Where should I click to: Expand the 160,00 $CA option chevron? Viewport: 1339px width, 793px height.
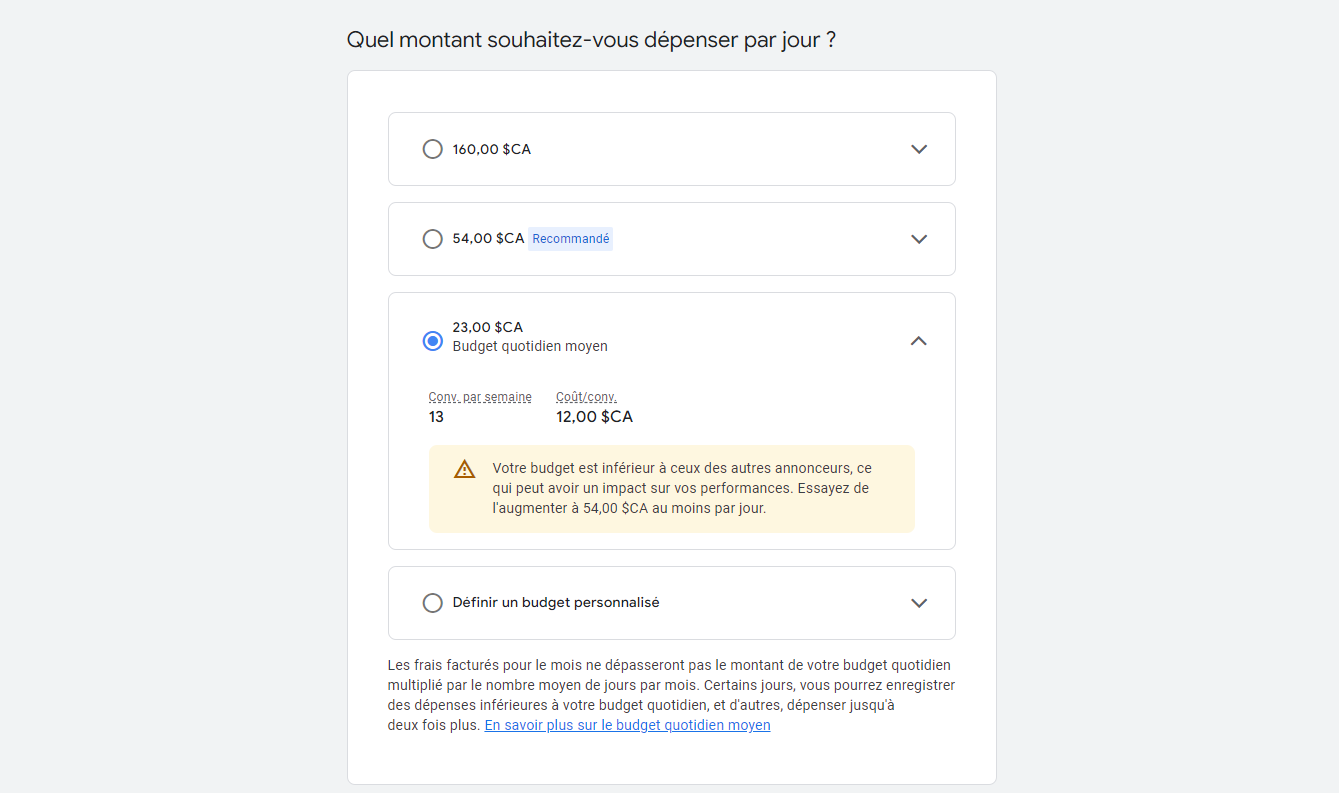click(x=919, y=149)
